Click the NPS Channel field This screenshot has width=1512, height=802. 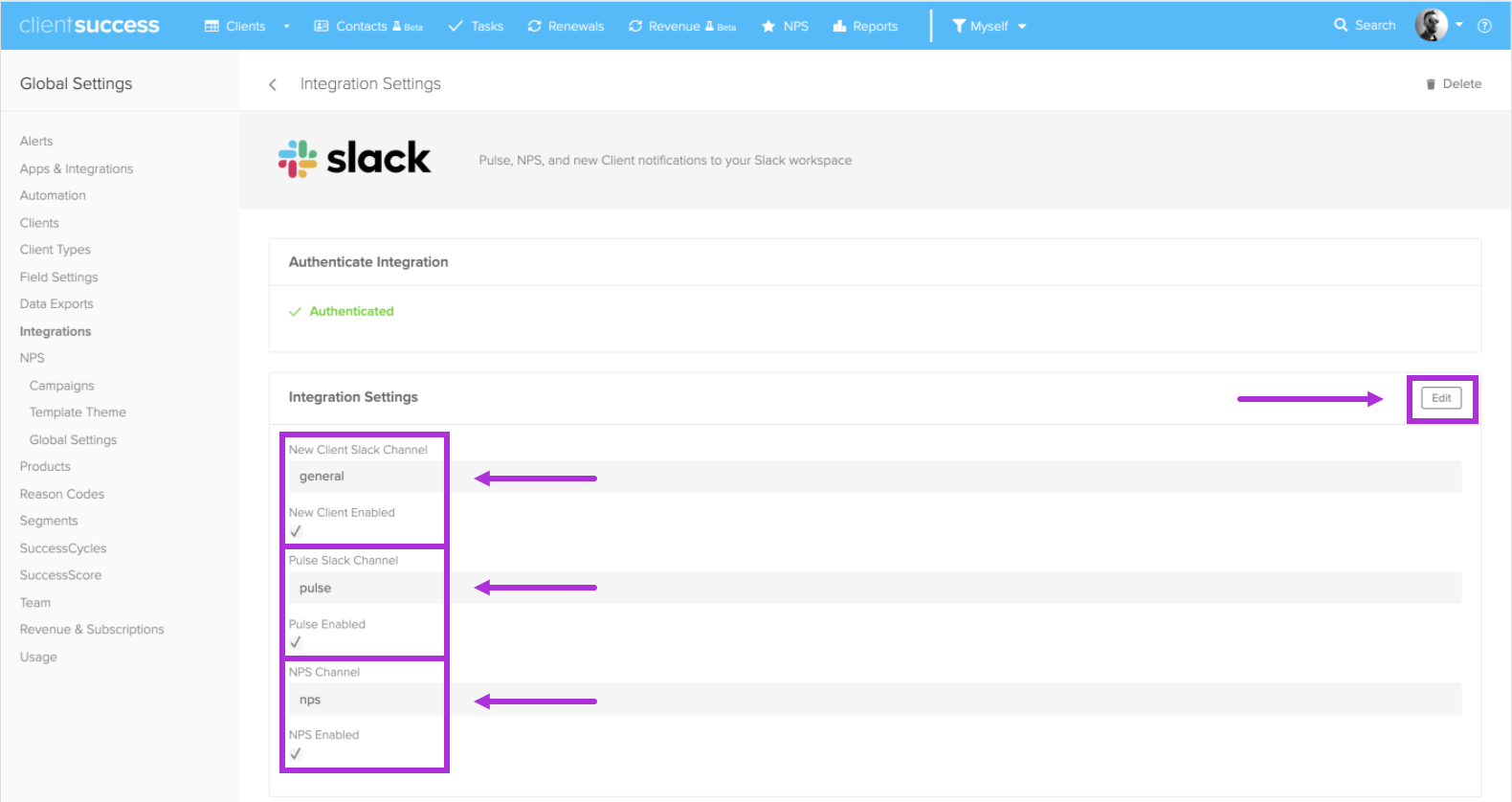(875, 699)
